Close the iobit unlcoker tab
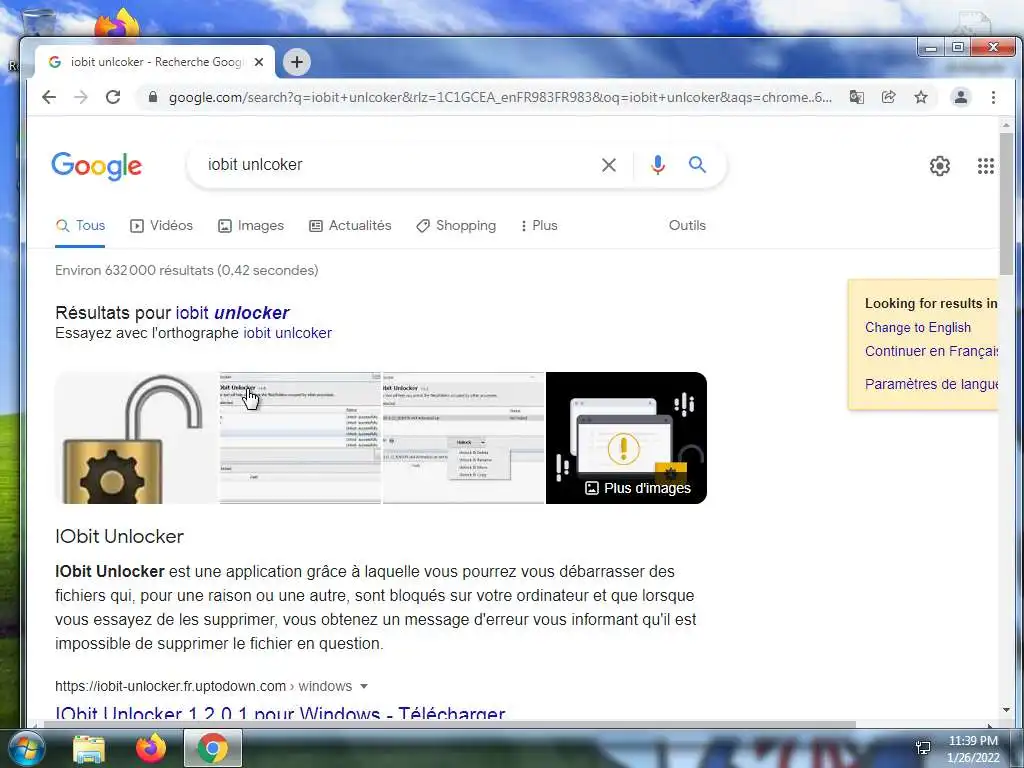Viewport: 1024px width, 768px height. click(x=259, y=62)
